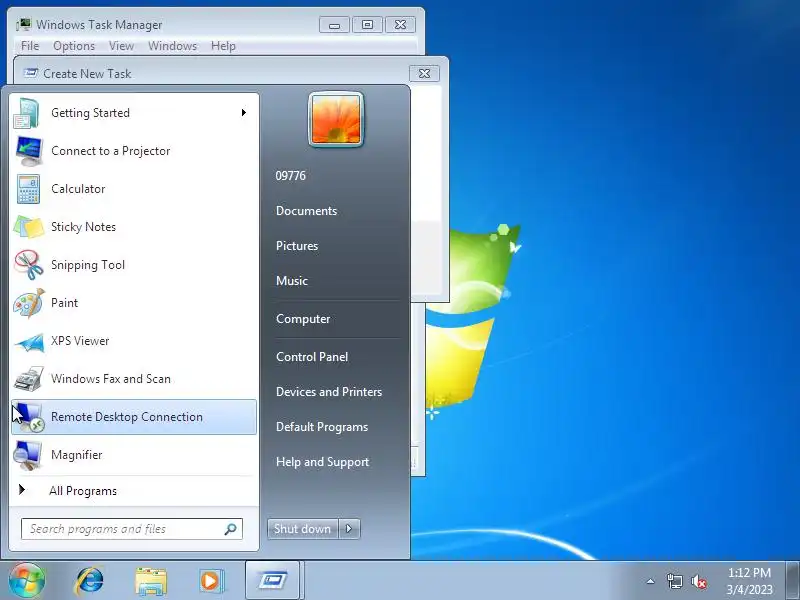Open the Getting Started icon

pyautogui.click(x=27, y=113)
